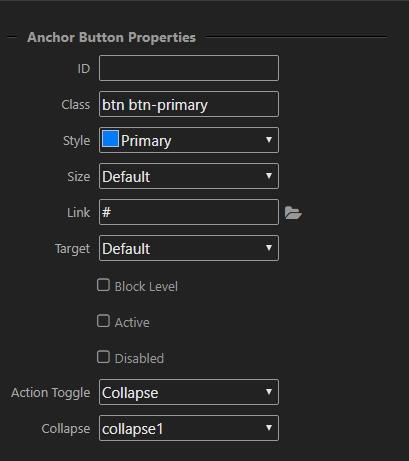Enable the Block Level checkbox
Viewport: 409px width, 461px height.
coord(103,285)
